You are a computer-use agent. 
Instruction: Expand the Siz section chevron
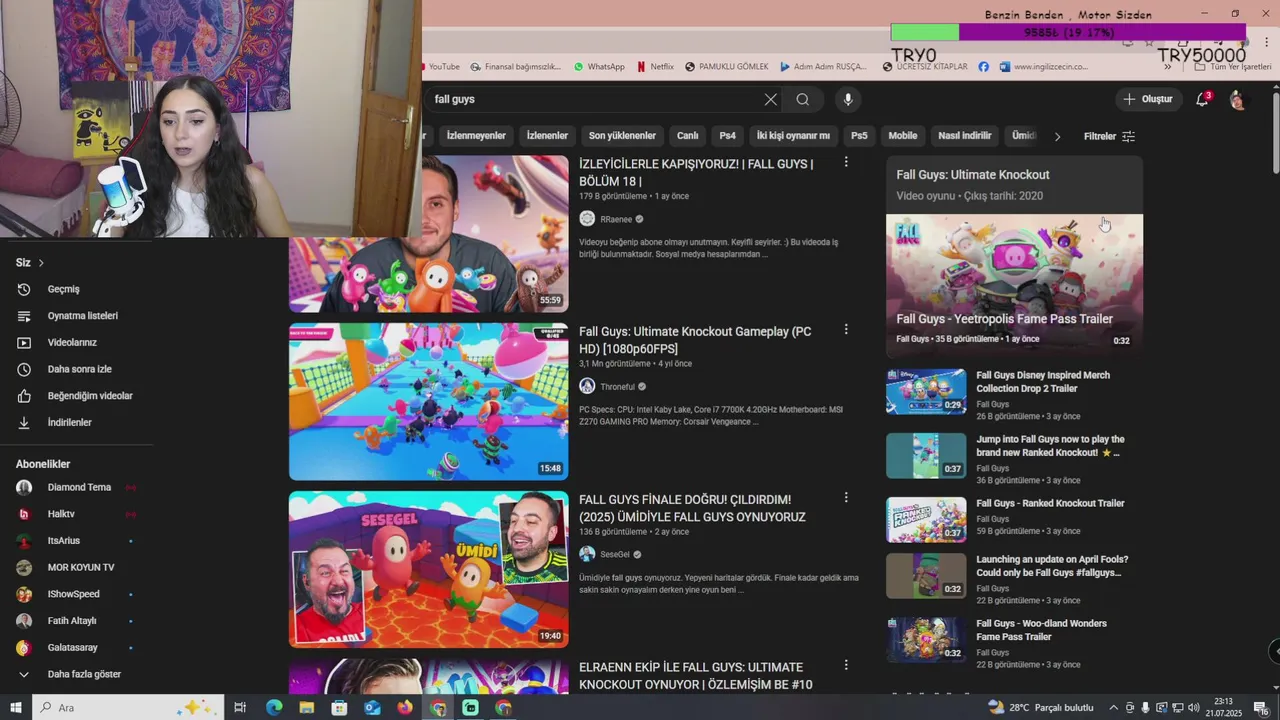41,263
